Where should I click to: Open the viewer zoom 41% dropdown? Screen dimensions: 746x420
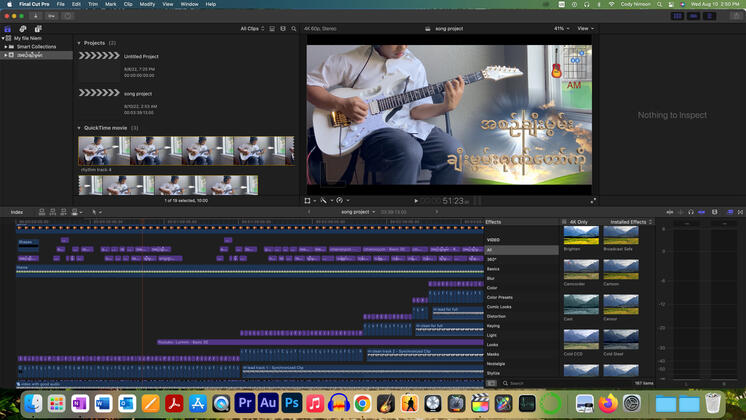561,29
